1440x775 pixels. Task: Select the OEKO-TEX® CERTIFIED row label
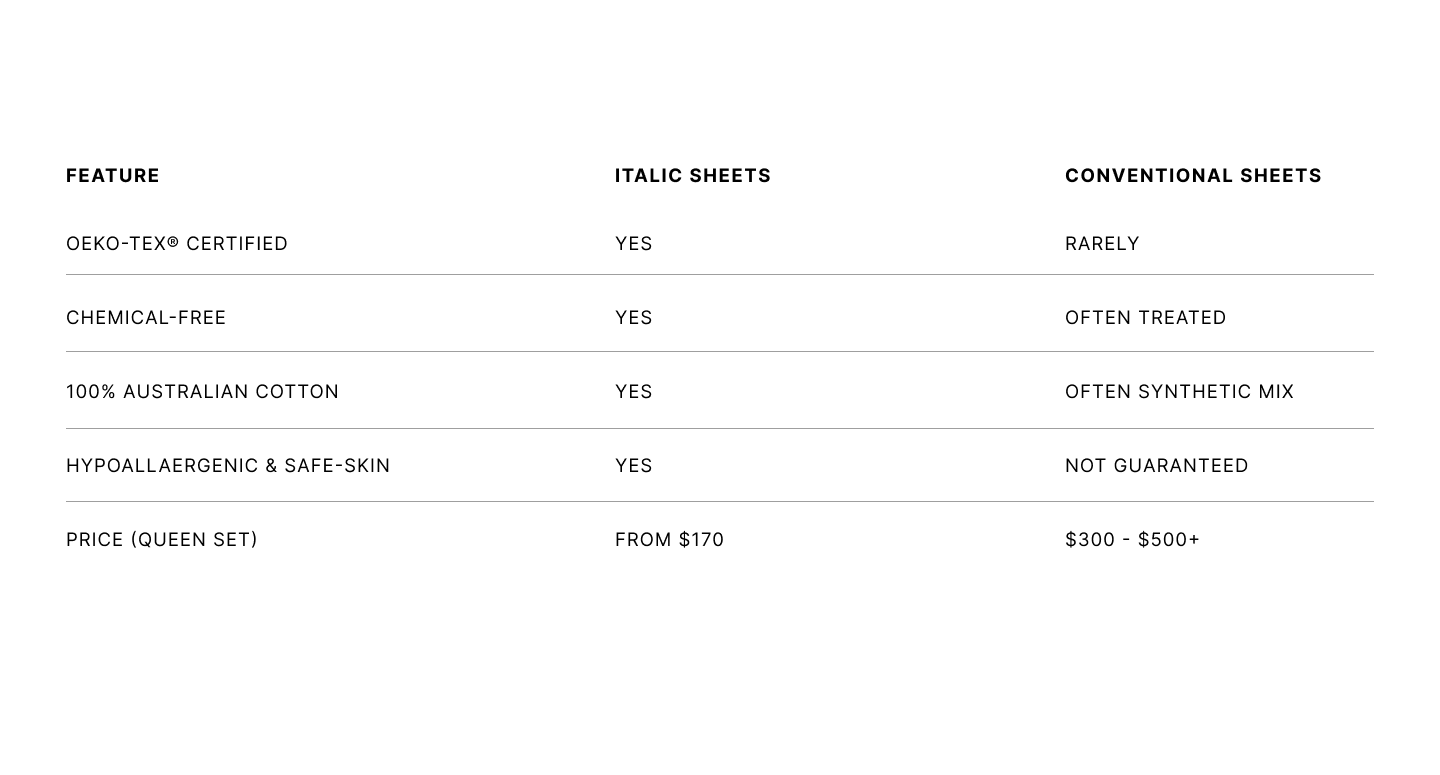pos(177,244)
